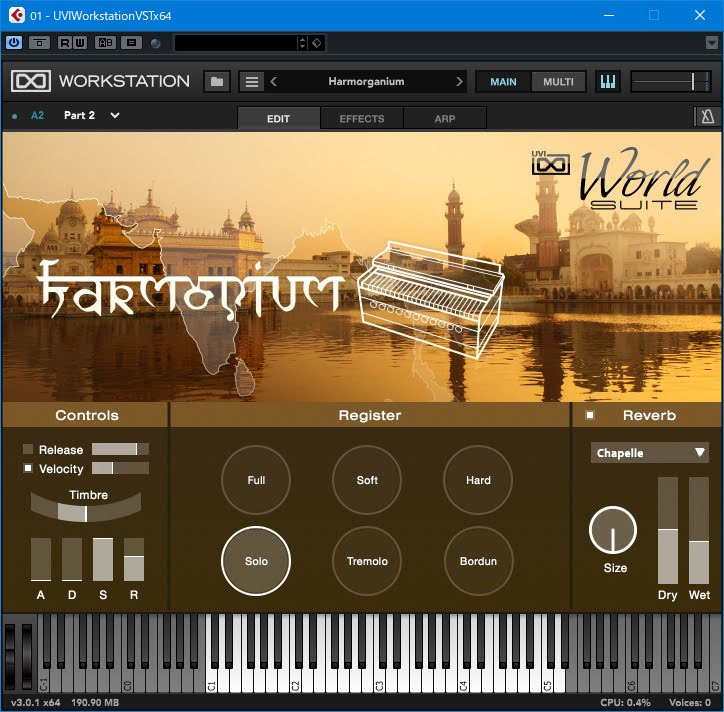This screenshot has height=712, width=724.
Task: Select the Soft register
Action: click(x=367, y=480)
